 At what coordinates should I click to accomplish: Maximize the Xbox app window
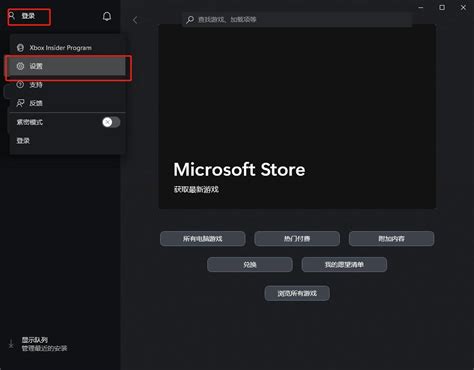coord(442,7)
